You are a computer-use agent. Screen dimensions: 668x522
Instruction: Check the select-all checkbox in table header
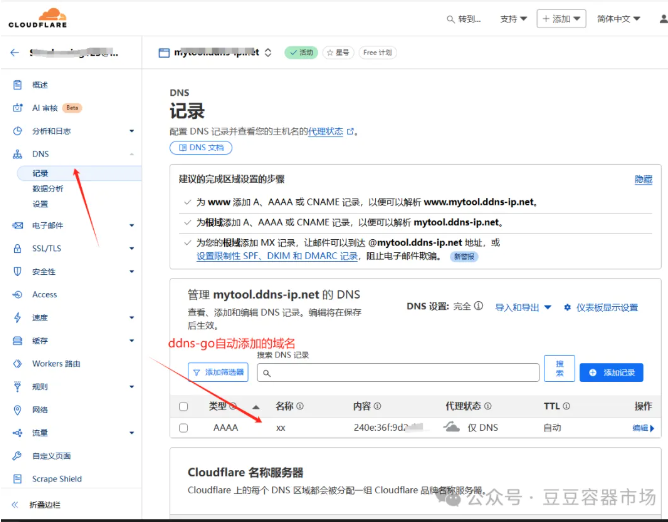(x=184, y=407)
